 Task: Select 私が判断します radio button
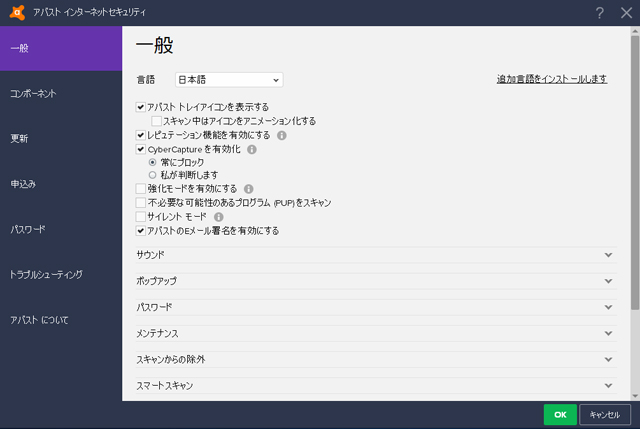153,175
